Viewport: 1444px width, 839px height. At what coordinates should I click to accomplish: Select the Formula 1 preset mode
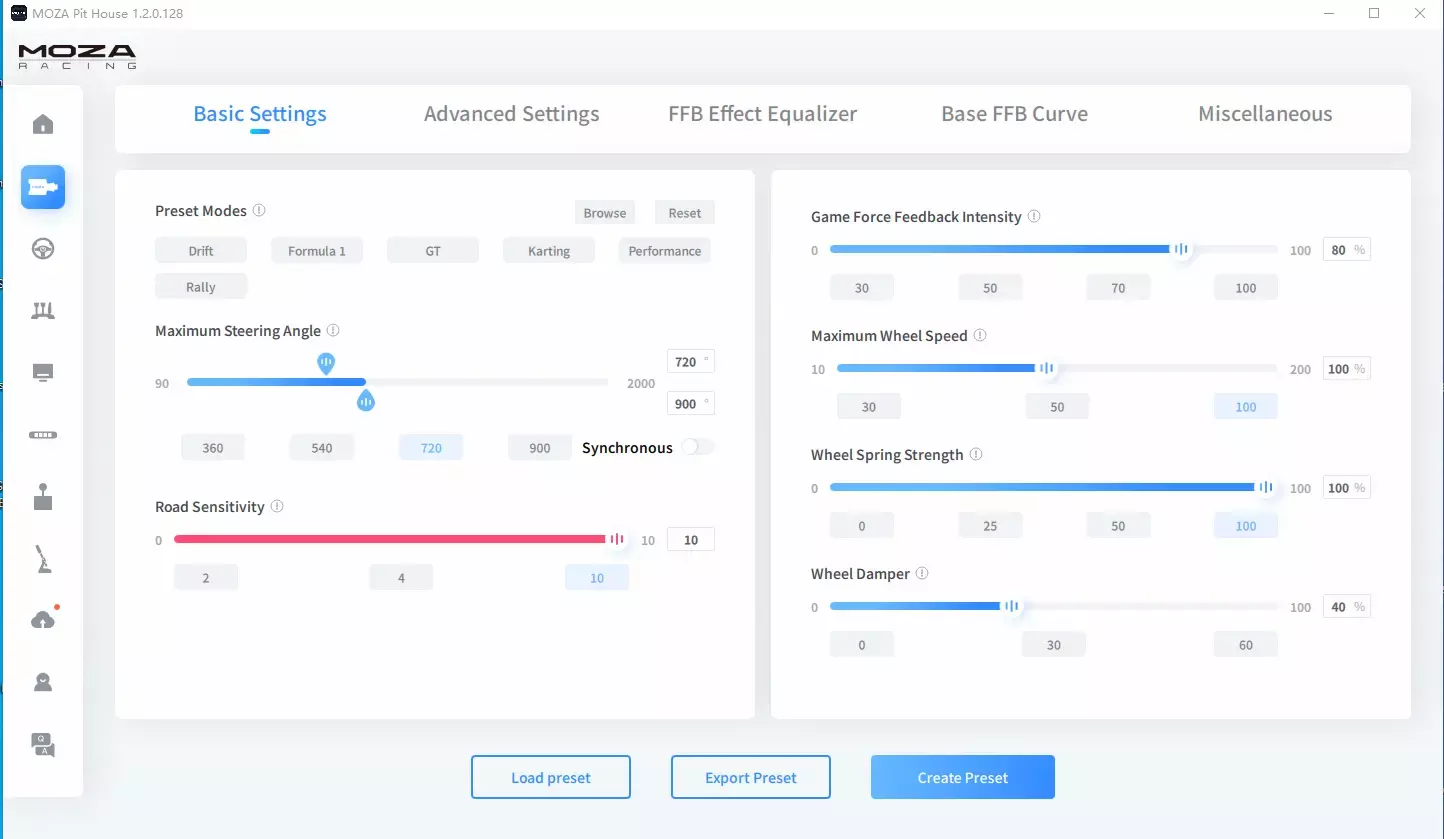click(x=317, y=251)
